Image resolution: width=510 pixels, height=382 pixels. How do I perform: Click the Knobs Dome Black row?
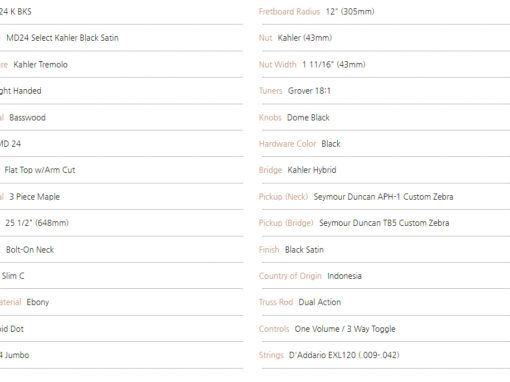pos(386,117)
